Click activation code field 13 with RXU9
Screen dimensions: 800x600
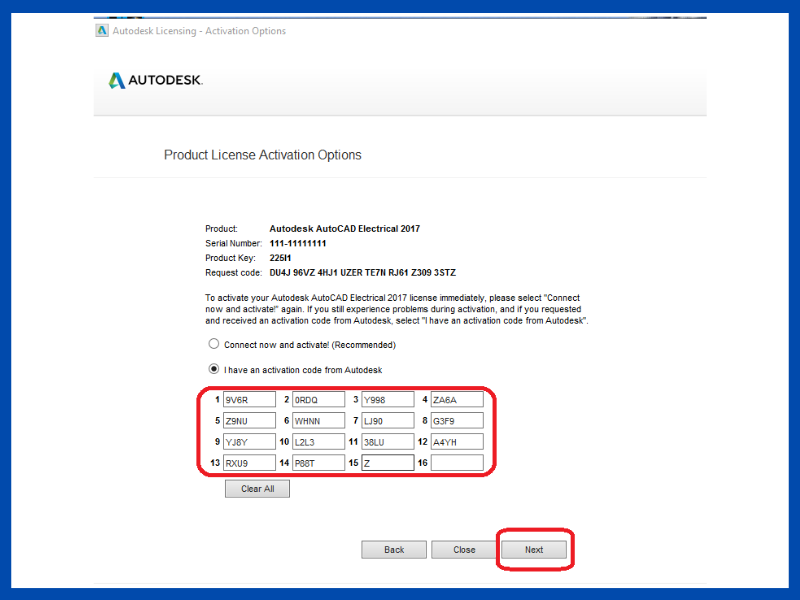[249, 463]
